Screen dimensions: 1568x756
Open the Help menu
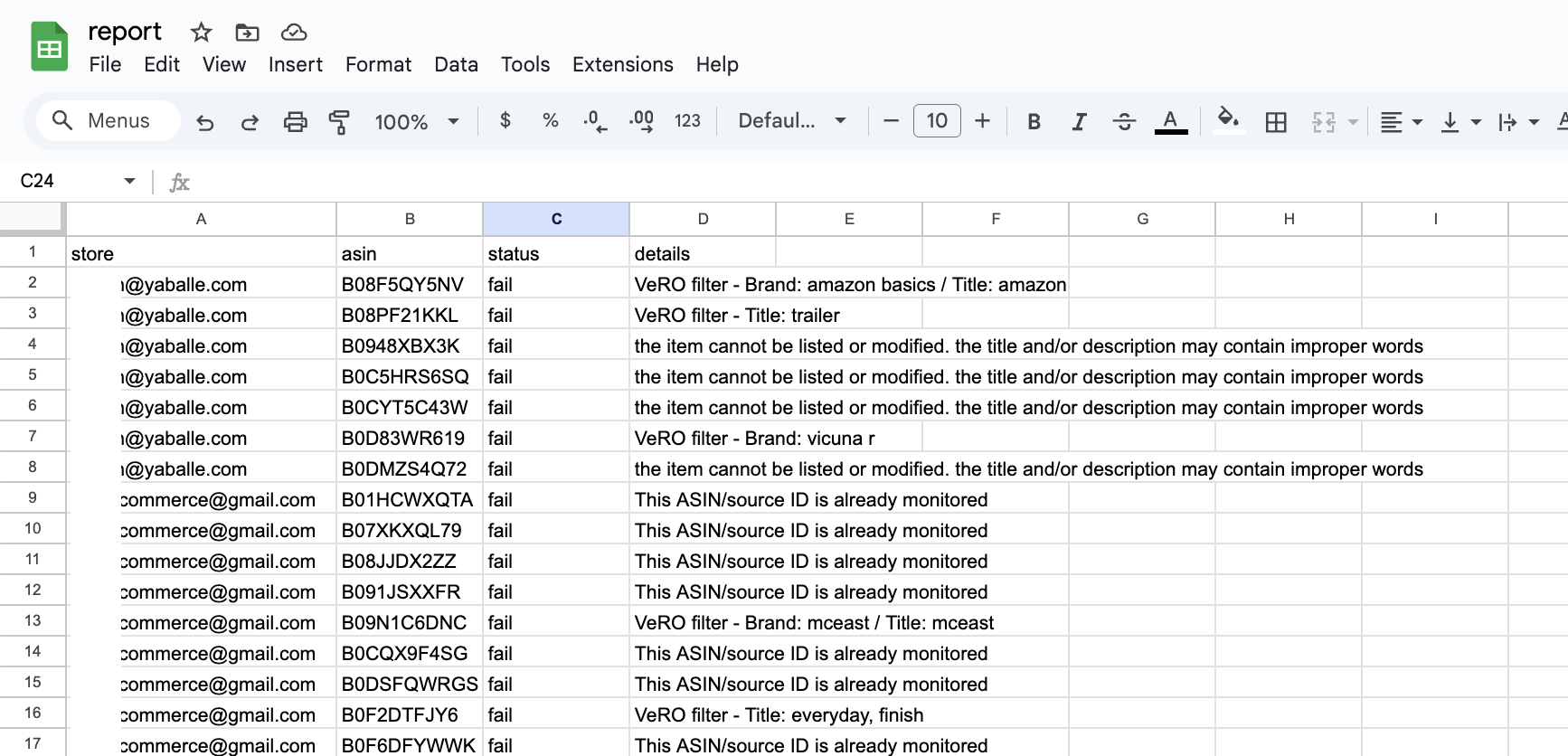[717, 64]
